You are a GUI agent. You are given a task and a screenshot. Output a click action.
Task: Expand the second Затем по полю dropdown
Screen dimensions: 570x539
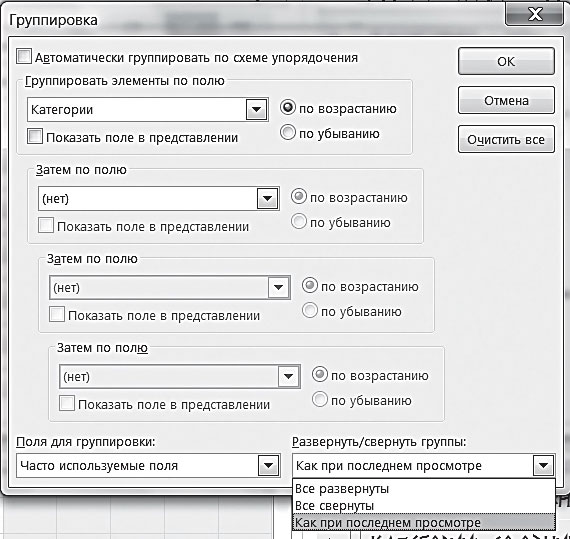[278, 287]
